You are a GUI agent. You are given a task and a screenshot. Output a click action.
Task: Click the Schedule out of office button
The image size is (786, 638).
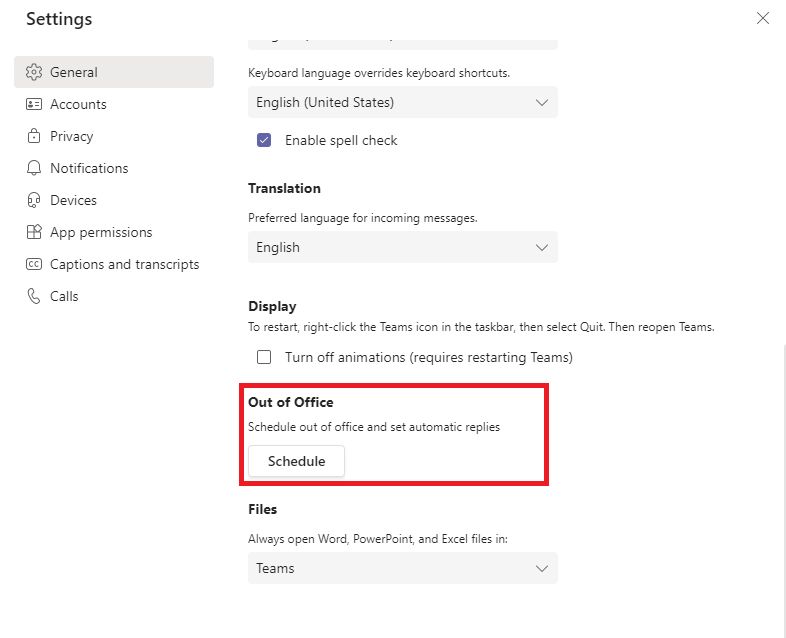click(296, 461)
